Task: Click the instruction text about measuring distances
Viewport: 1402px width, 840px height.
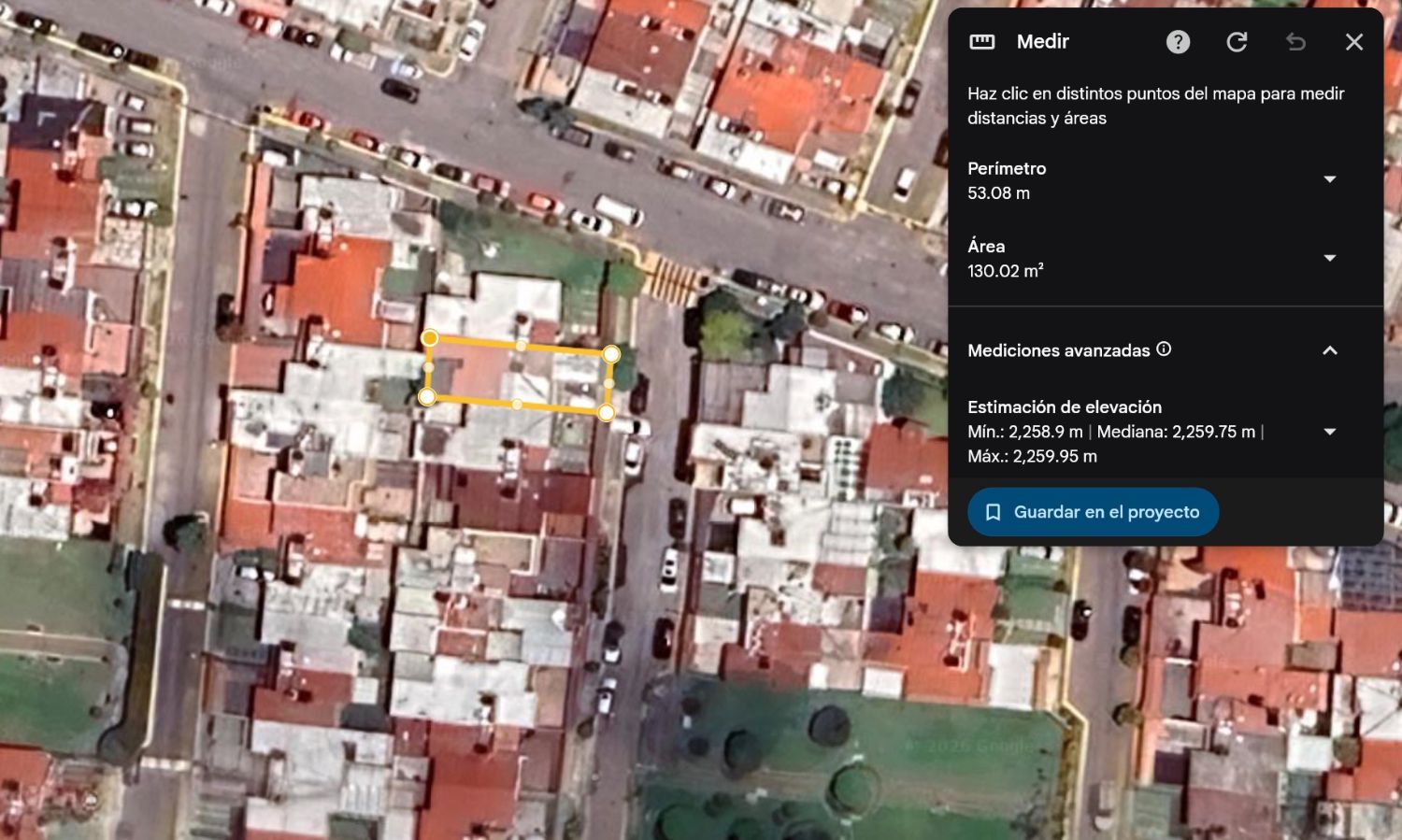Action: pos(1155,106)
